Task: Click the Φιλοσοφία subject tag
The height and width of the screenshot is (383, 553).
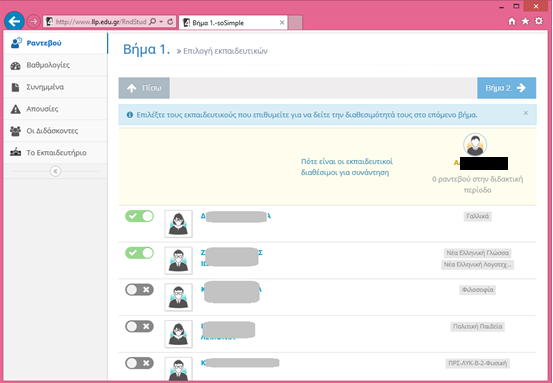Action: tap(477, 290)
